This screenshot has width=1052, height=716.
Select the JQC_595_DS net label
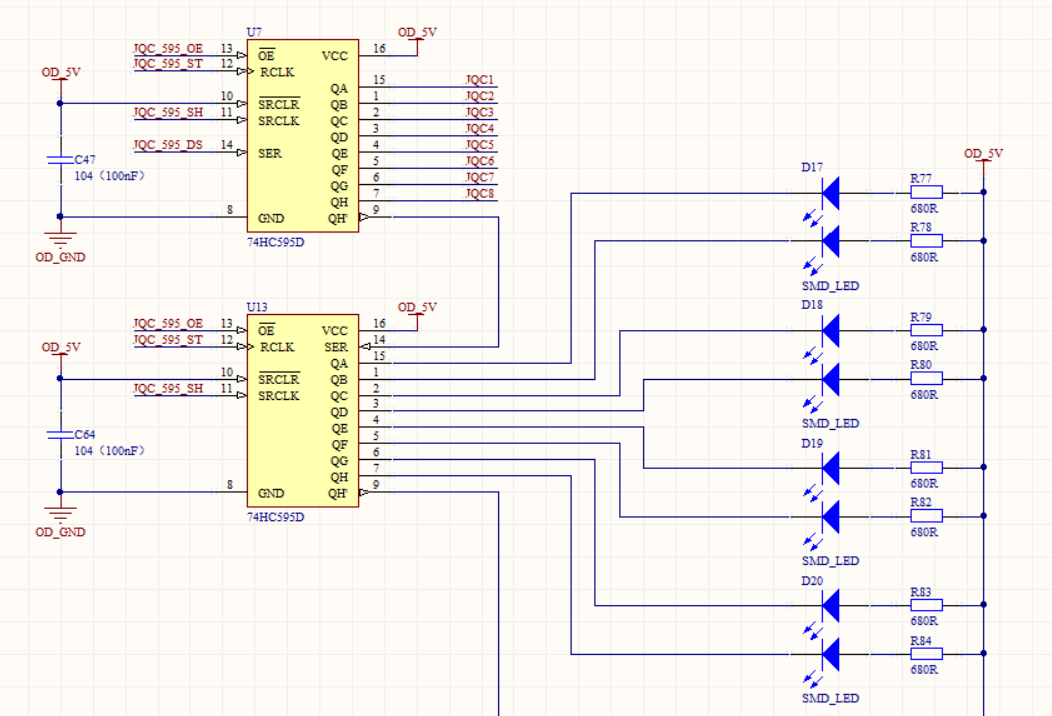pos(168,145)
